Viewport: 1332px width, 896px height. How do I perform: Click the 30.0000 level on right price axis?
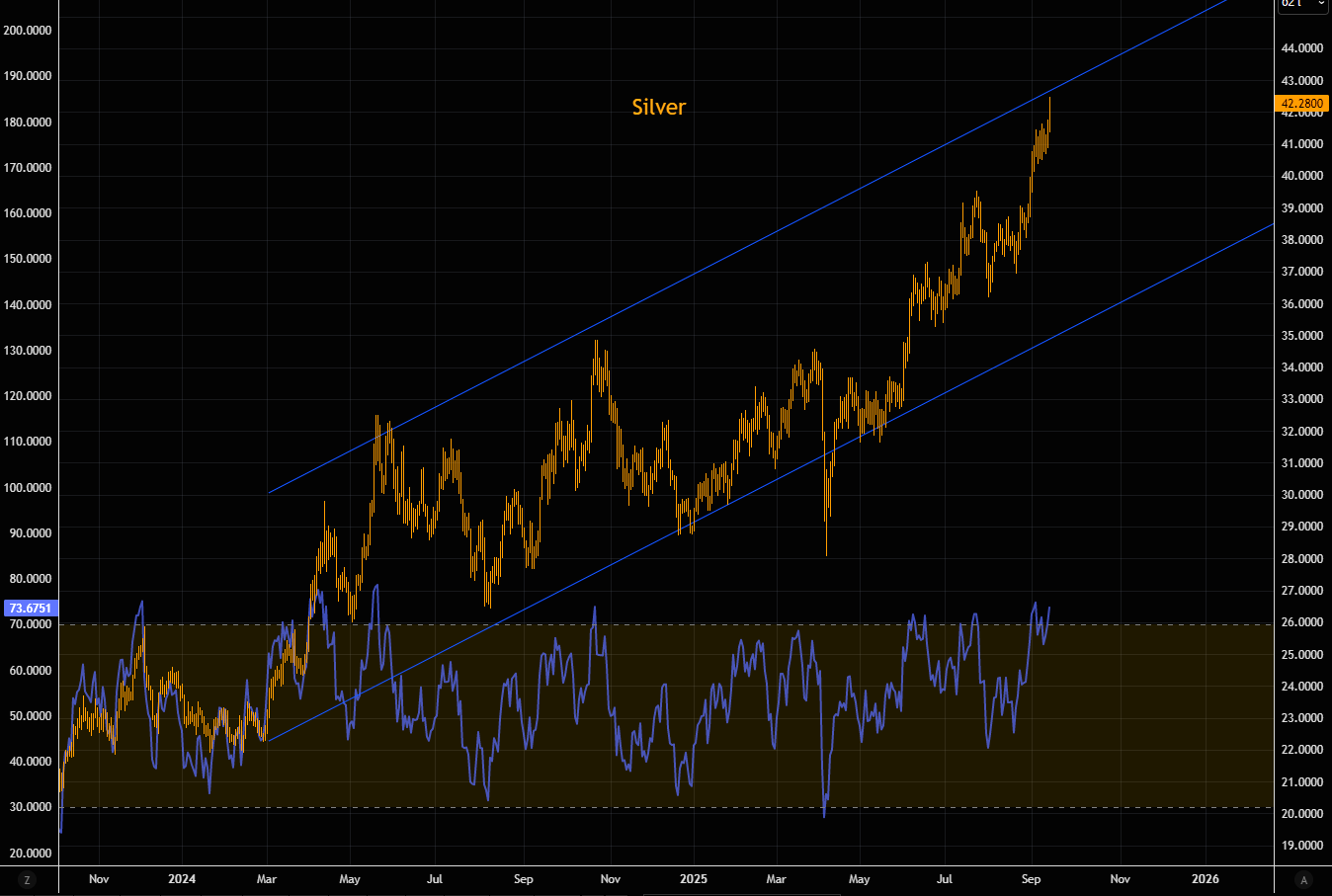click(x=1302, y=494)
